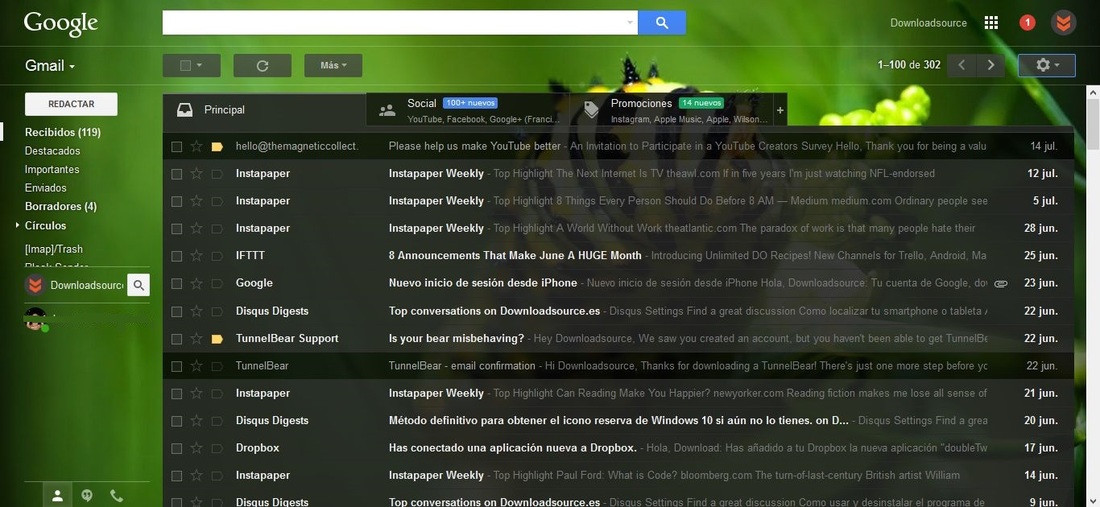
Task: Star the TunnelBear Support email
Action: [196, 339]
